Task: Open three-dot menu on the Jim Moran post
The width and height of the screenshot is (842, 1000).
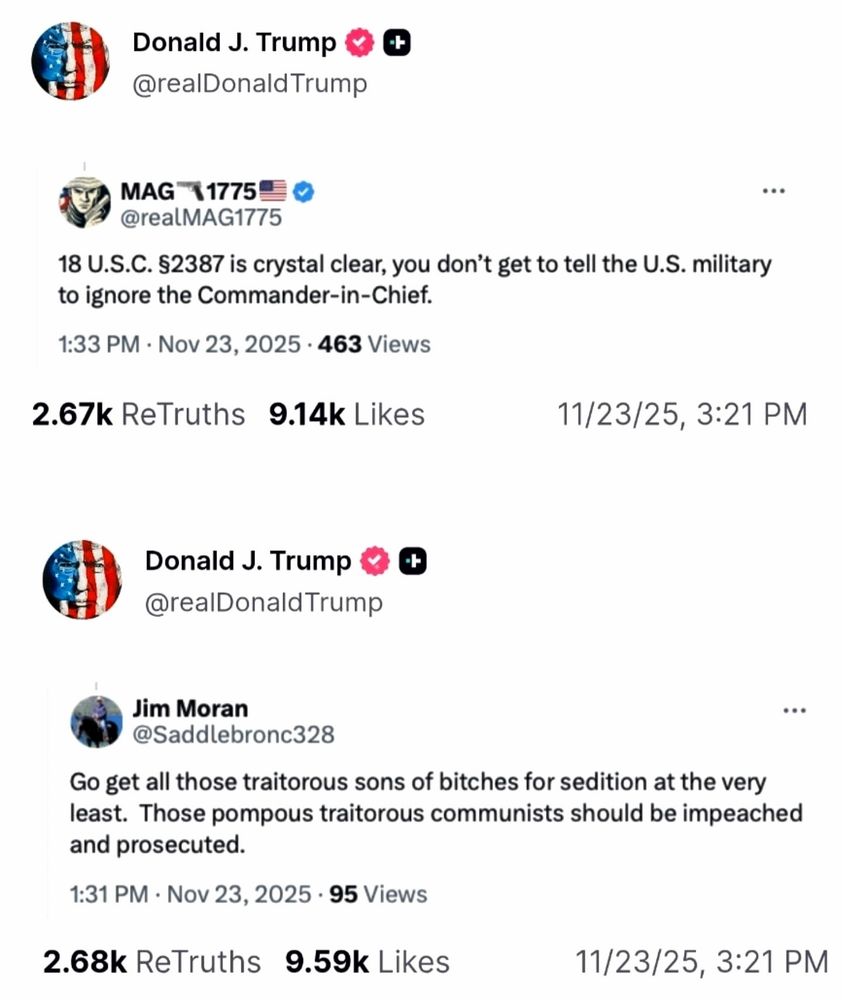Action: 794,710
